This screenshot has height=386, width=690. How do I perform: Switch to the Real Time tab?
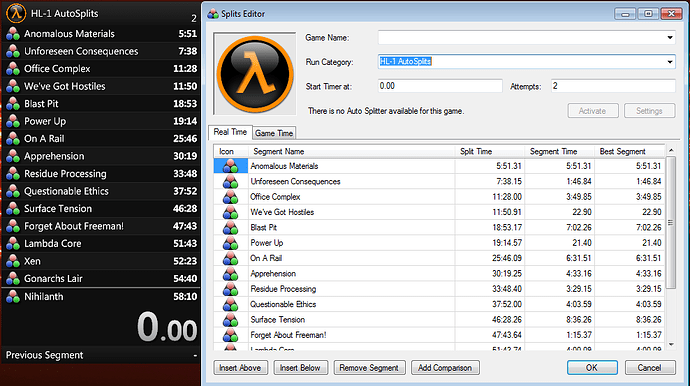(x=230, y=132)
